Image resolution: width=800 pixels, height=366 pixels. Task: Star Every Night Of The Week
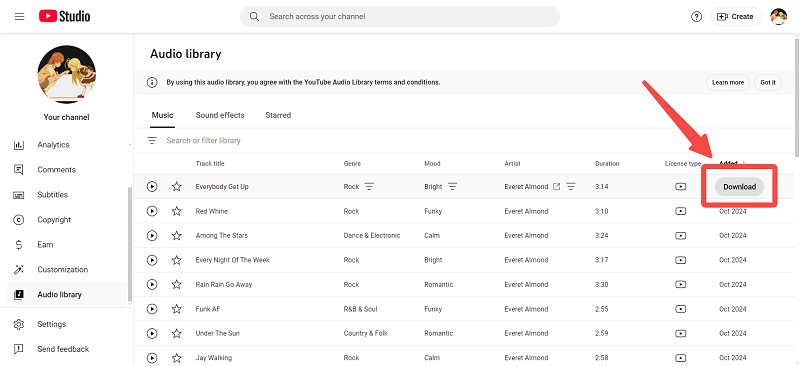click(x=177, y=260)
